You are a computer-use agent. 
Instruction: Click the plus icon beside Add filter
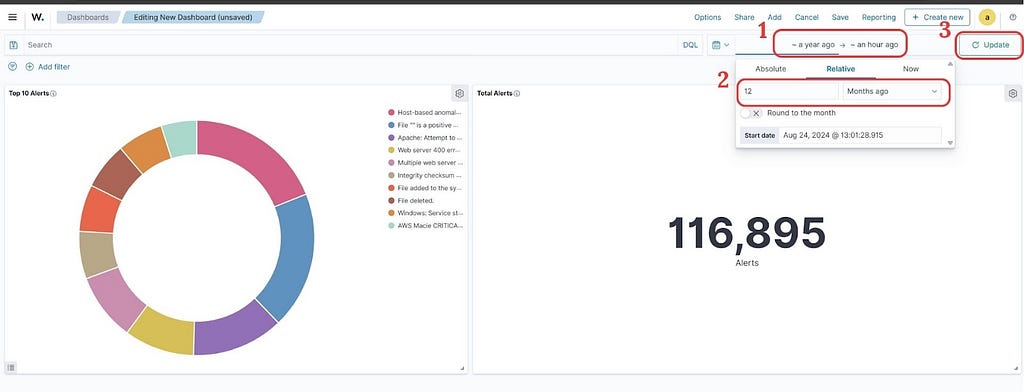(29, 67)
